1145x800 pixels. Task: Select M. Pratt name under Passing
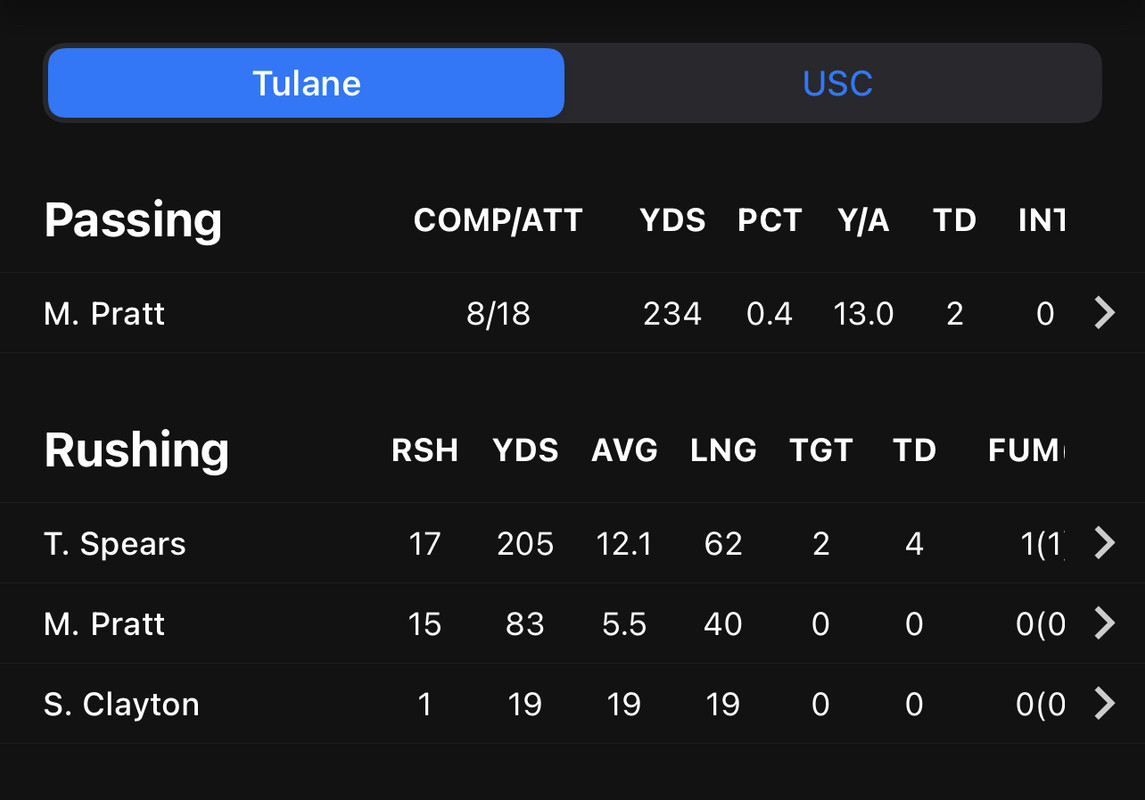click(x=104, y=314)
